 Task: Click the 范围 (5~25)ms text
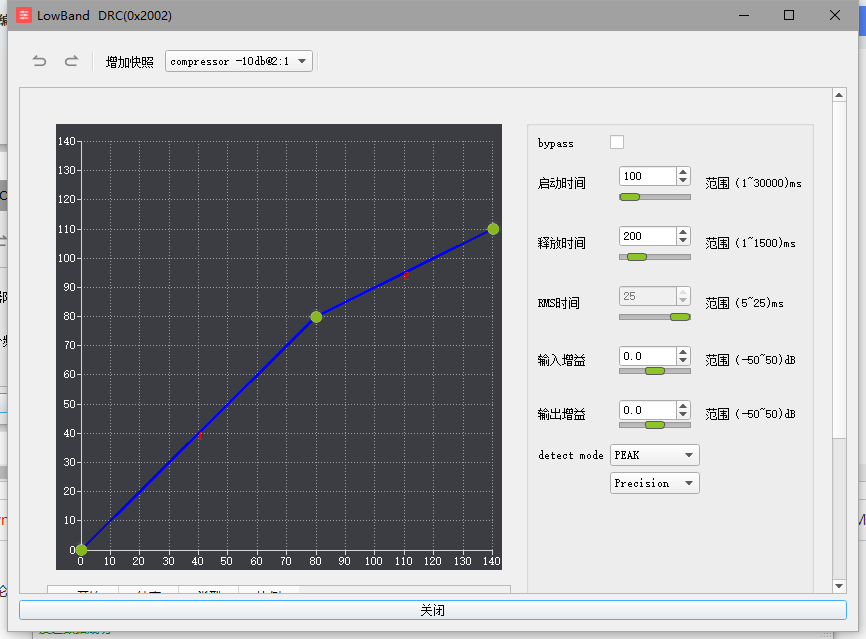[x=744, y=303]
